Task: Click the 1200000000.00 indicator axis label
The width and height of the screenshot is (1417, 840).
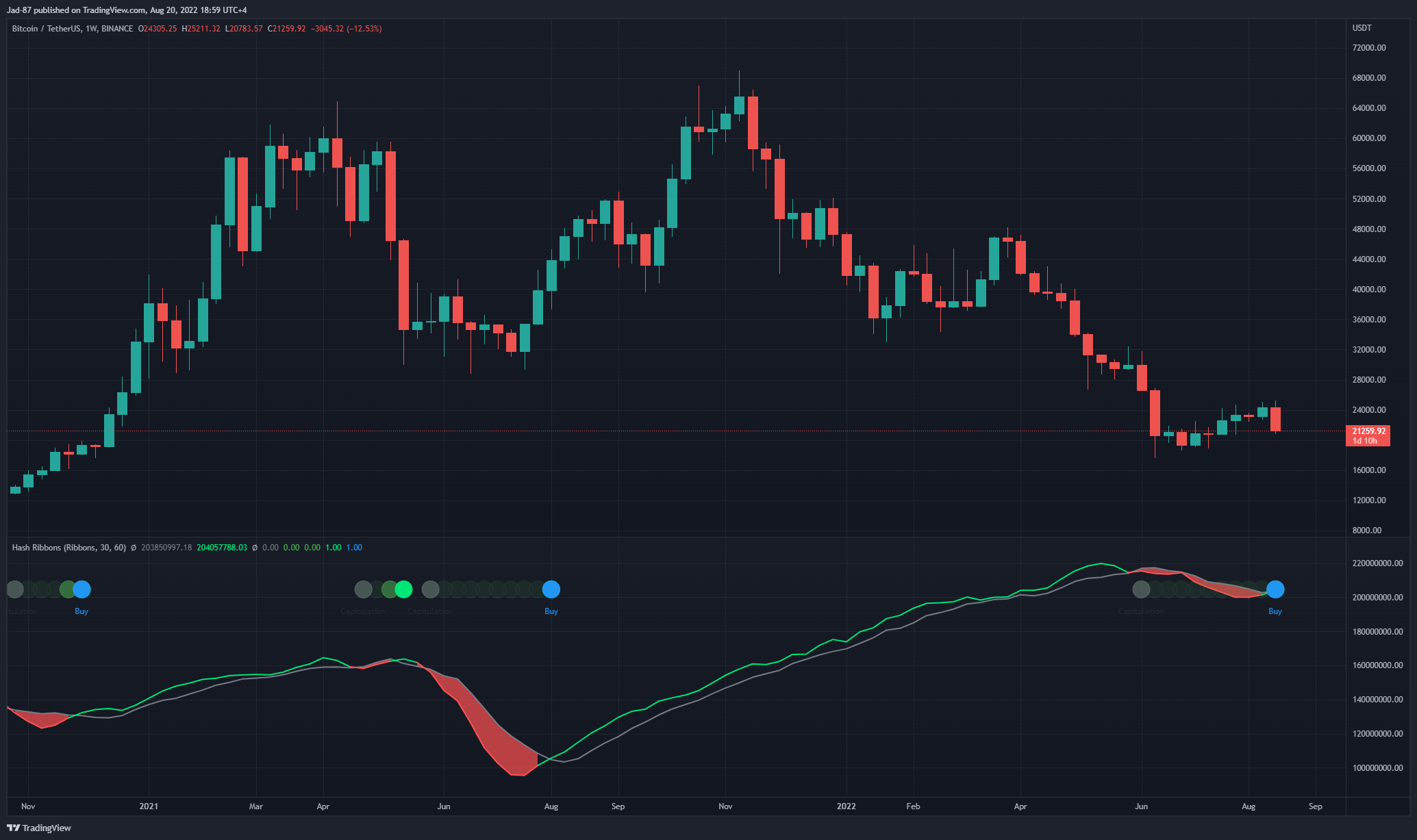Action: click(1377, 734)
